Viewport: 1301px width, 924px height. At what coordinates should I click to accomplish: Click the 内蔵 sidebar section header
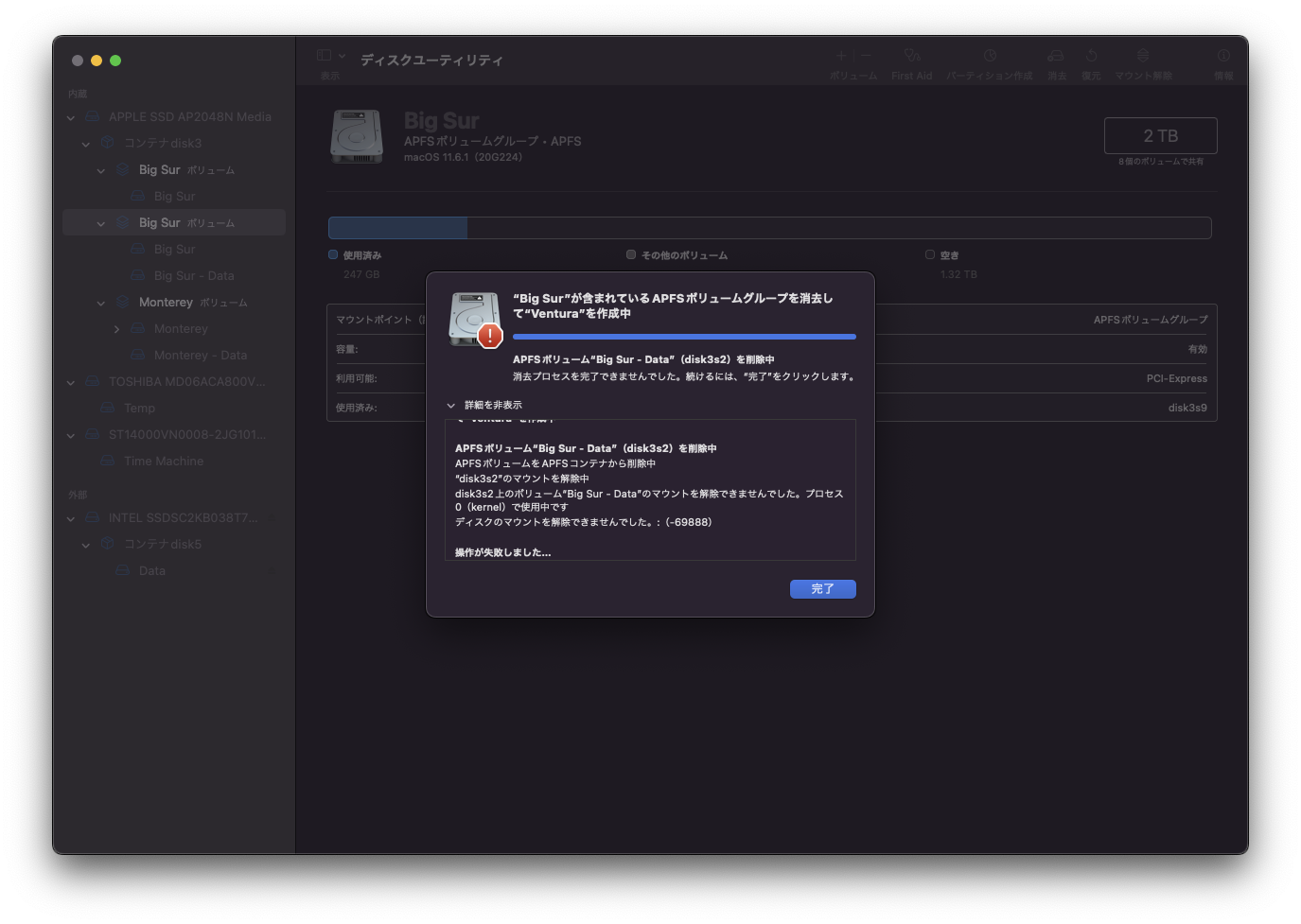(x=78, y=94)
